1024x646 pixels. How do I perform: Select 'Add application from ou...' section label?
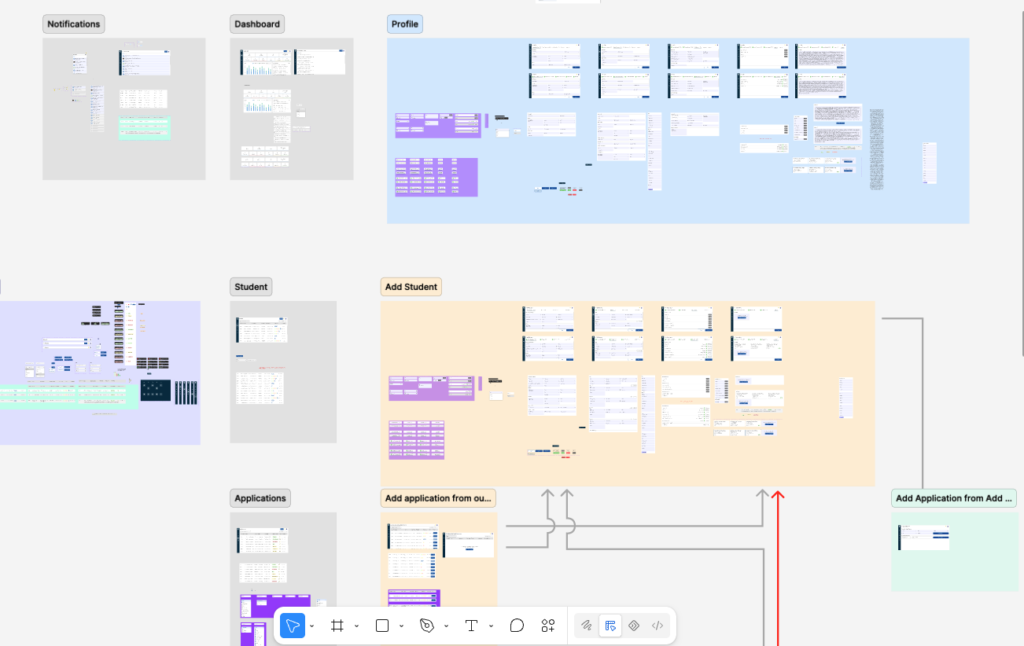[438, 498]
